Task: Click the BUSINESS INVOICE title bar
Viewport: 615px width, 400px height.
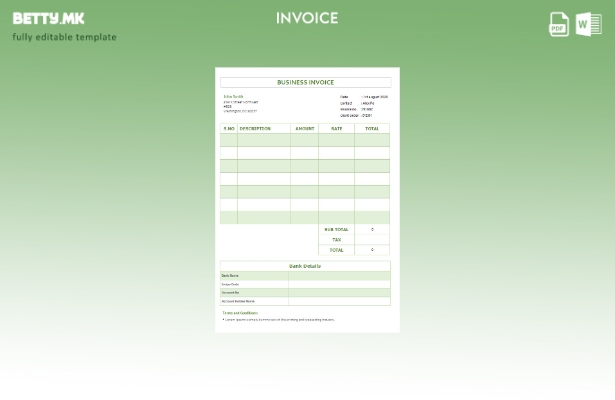Action: (x=305, y=83)
